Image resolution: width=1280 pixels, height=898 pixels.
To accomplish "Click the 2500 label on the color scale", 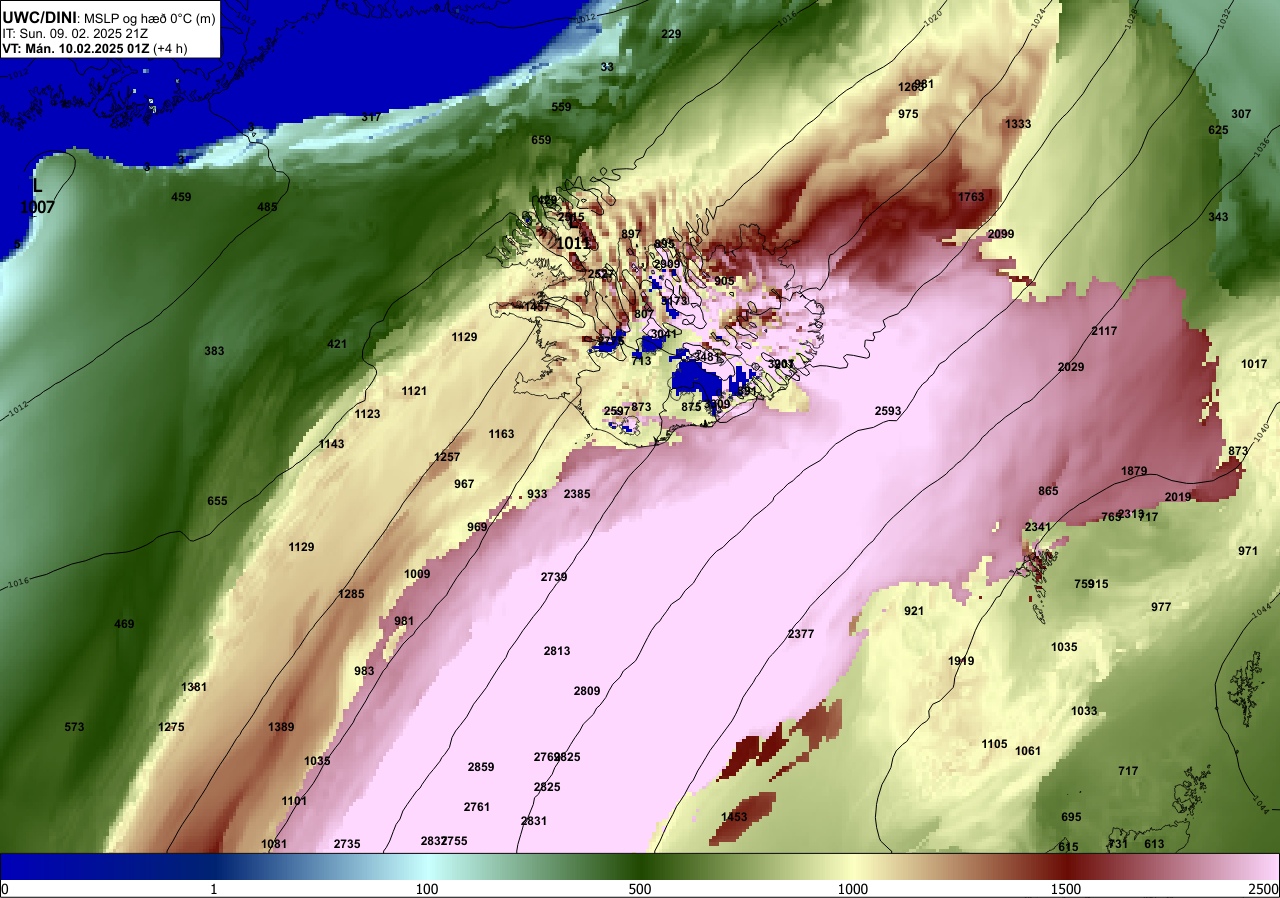I will point(1264,889).
